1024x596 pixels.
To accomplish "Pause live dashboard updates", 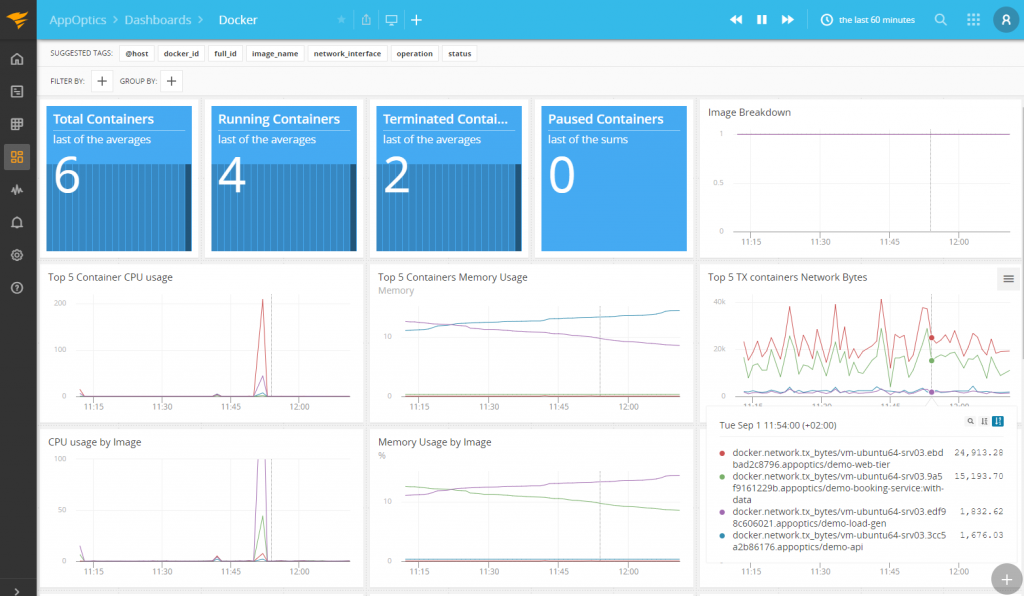I will tap(762, 20).
